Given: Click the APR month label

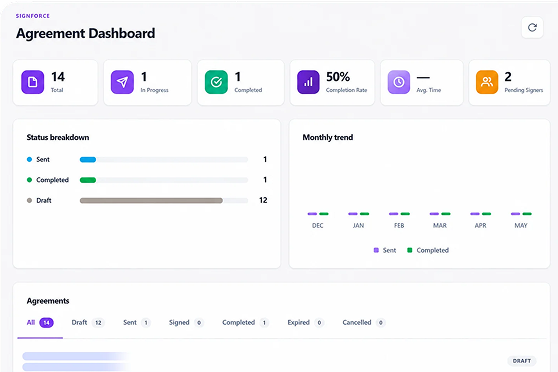Looking at the screenshot, I should 480,226.
